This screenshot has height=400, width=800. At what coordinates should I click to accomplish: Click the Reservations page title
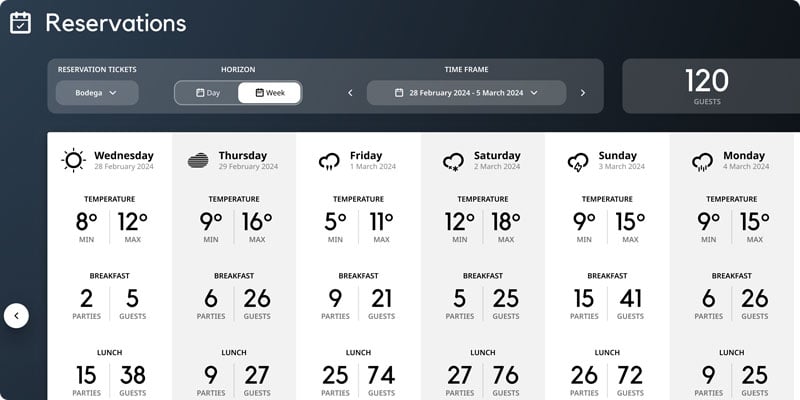pos(116,23)
